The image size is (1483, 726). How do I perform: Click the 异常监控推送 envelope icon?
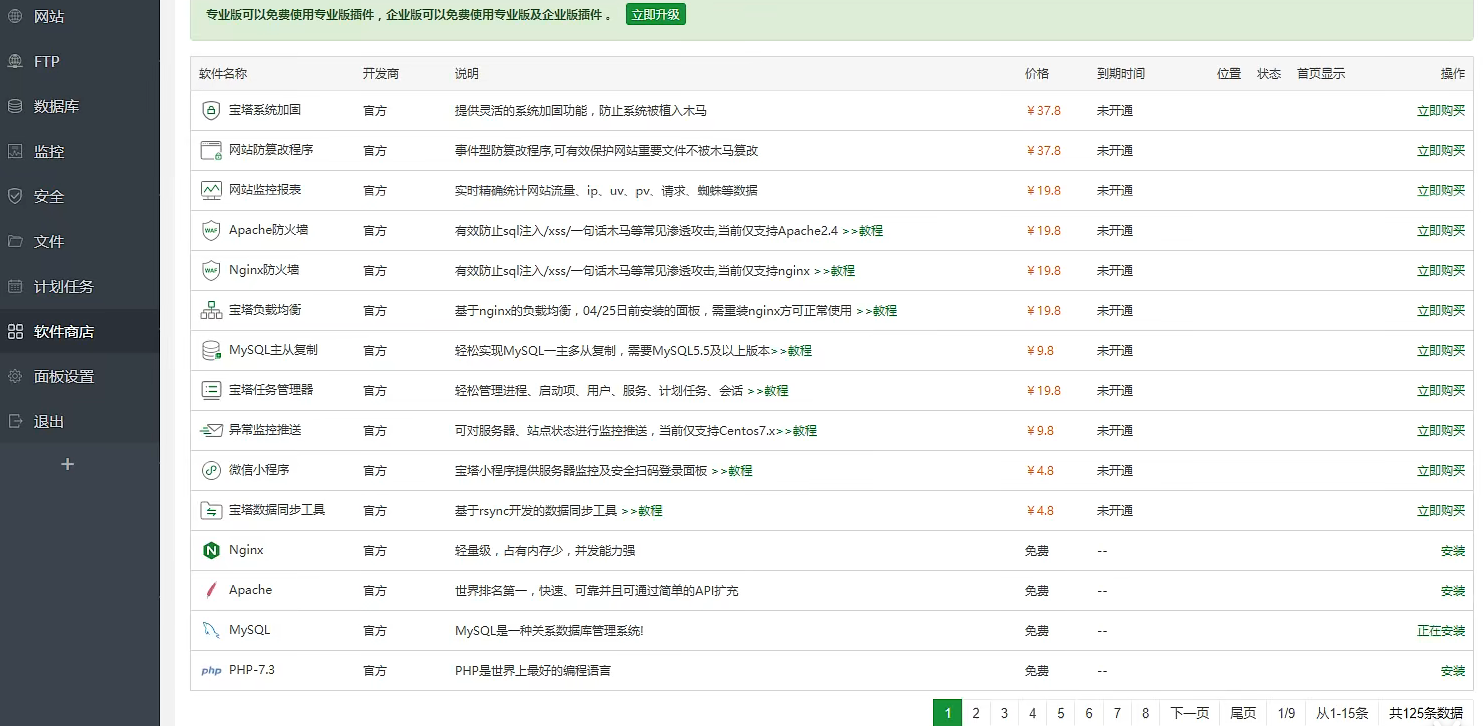(211, 431)
